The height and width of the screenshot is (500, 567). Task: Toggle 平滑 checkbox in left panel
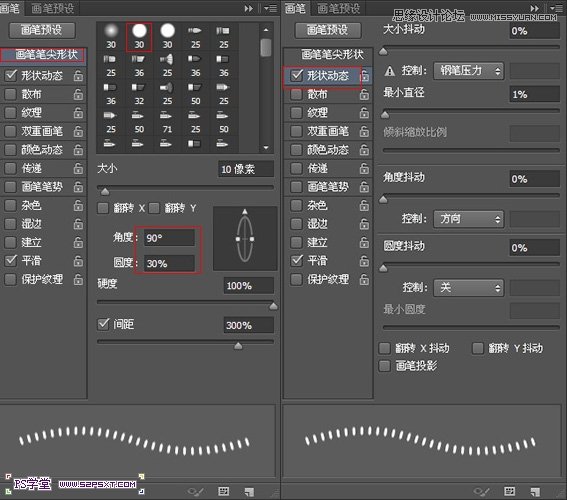click(x=11, y=260)
